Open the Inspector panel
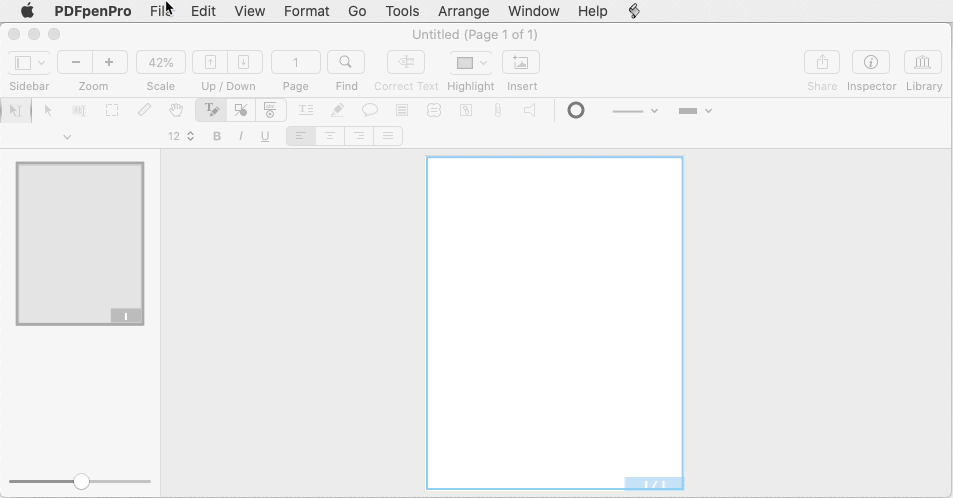The image size is (953, 498). coord(870,62)
